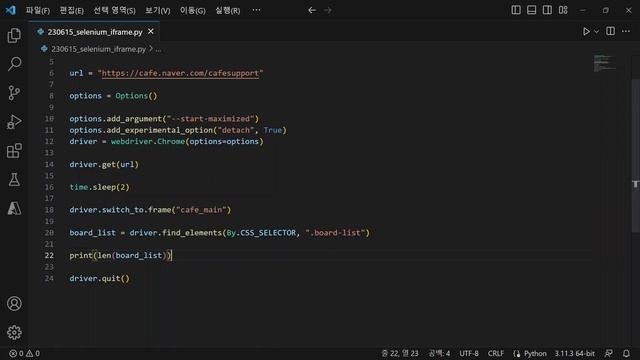Open notifications bell in status bar
This screenshot has width=640, height=360.
tap(626, 353)
